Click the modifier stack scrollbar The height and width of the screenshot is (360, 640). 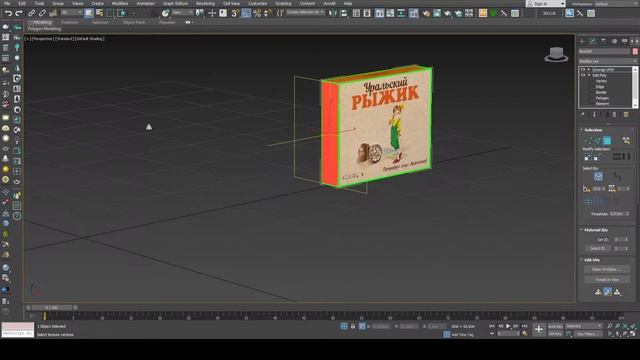click(x=635, y=87)
